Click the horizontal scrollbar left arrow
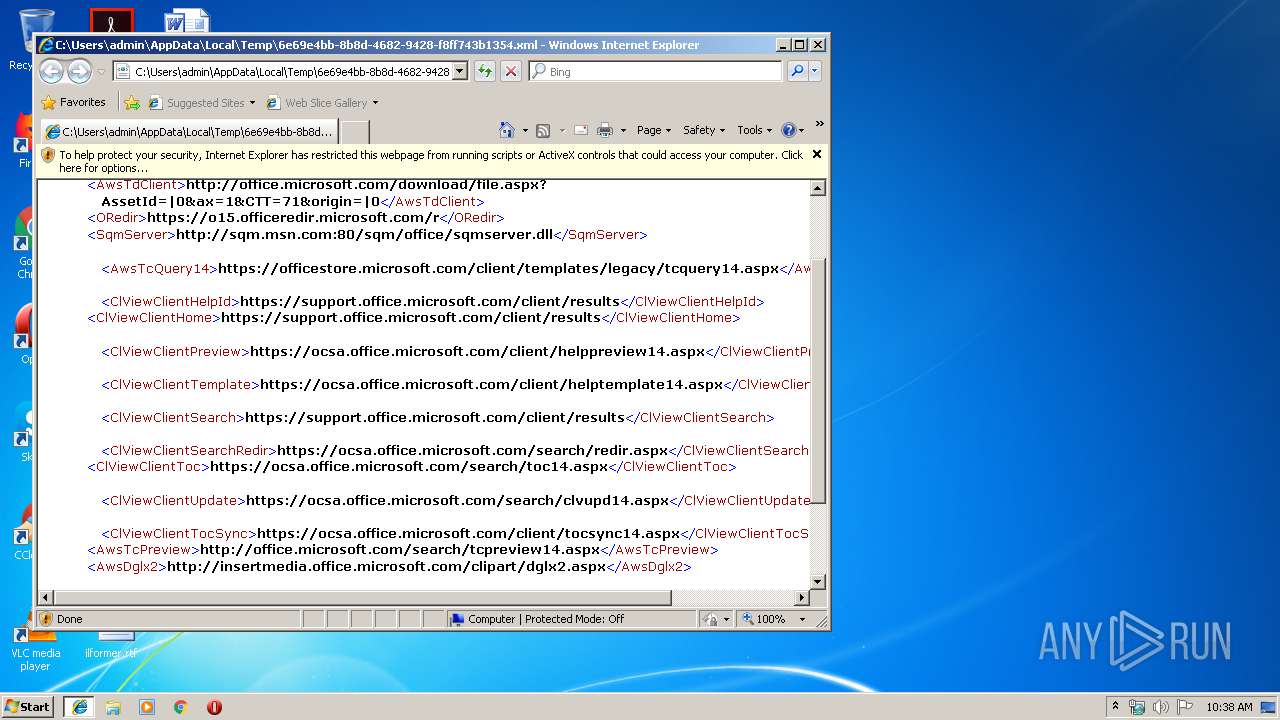This screenshot has height=720, width=1280. (46, 598)
